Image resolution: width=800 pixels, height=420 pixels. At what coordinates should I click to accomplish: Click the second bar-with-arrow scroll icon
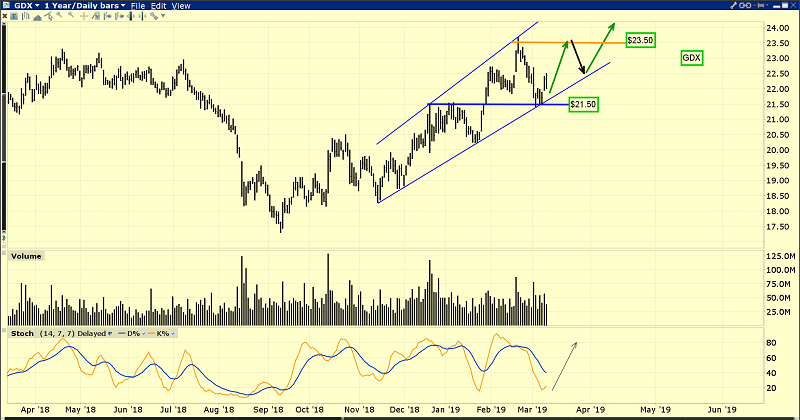(x=119, y=16)
